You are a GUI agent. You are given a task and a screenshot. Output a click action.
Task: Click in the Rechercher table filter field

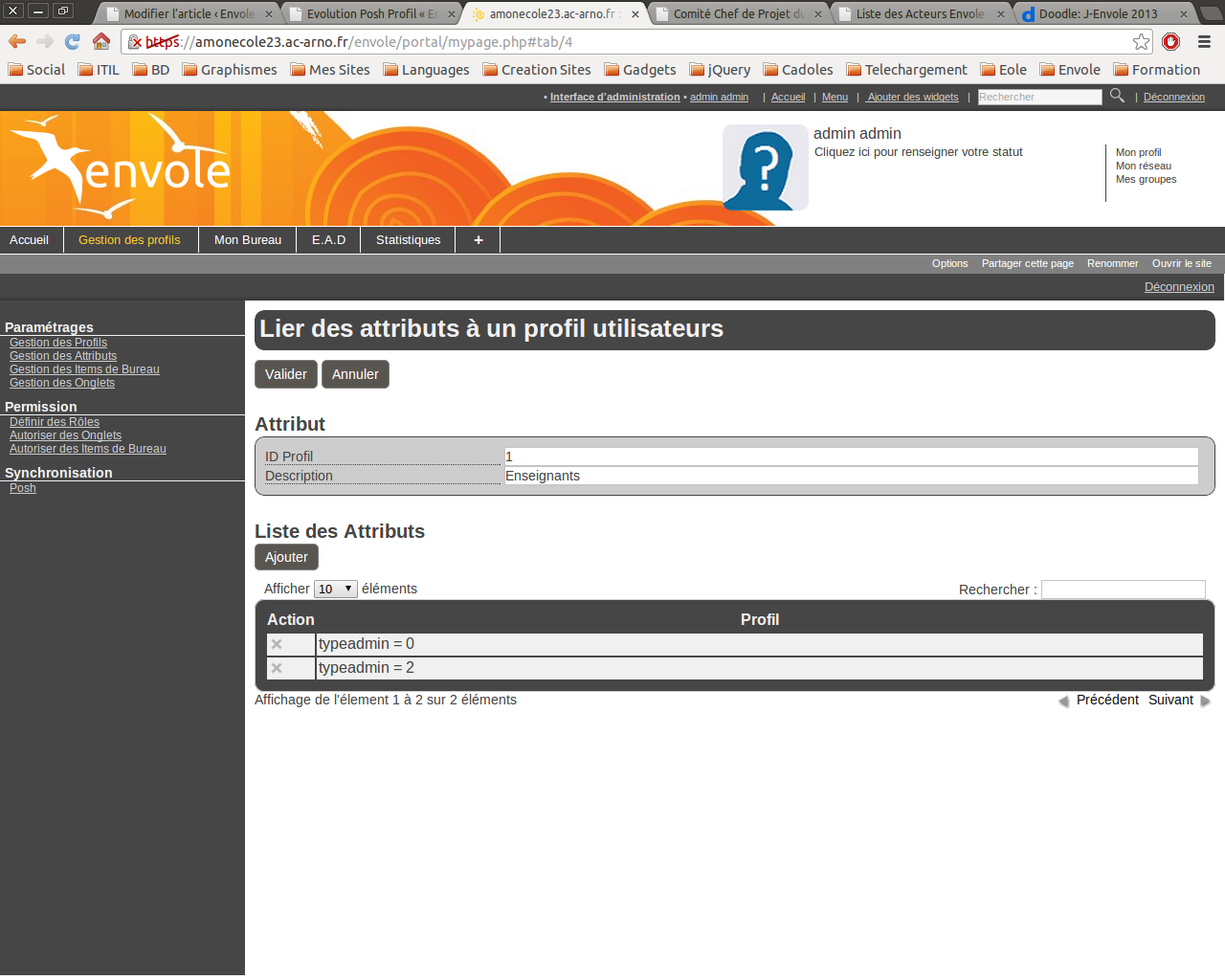[1123, 590]
